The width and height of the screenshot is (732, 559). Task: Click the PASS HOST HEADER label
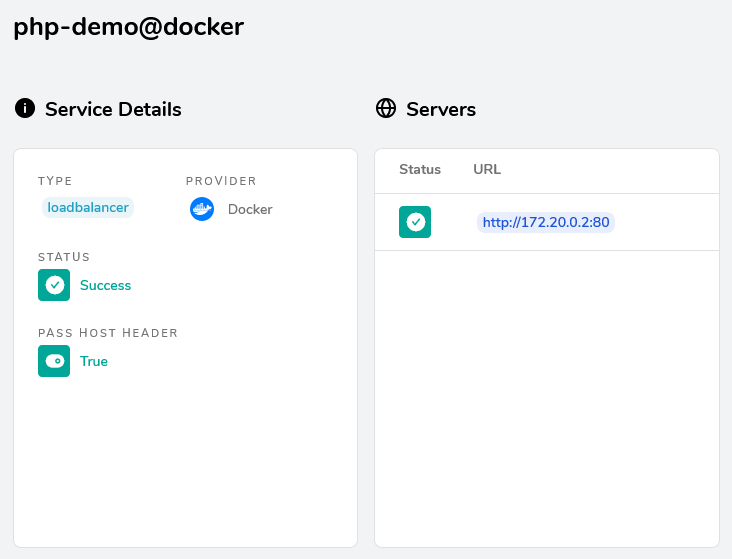coord(108,333)
